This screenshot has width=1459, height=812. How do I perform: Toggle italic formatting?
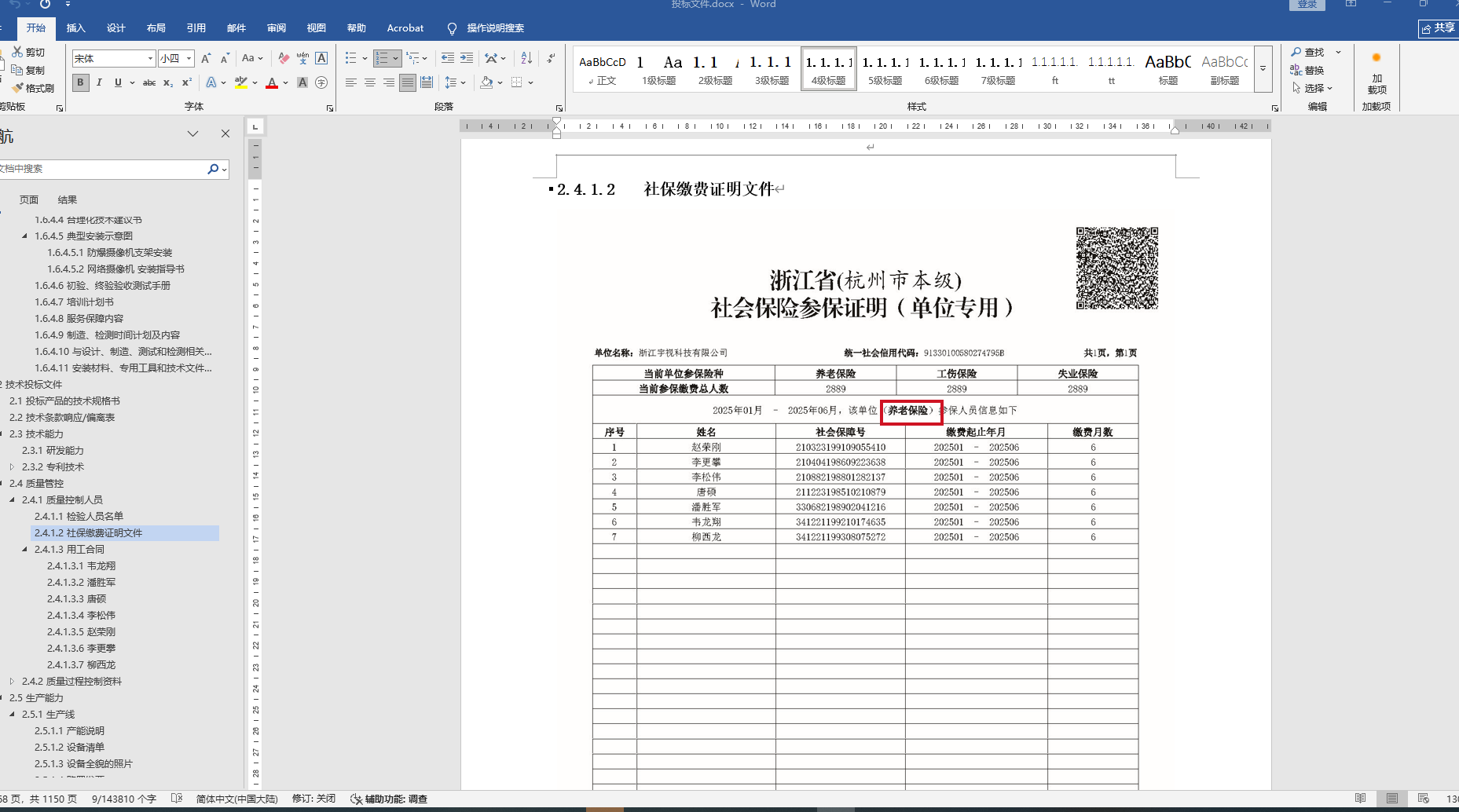coord(99,82)
